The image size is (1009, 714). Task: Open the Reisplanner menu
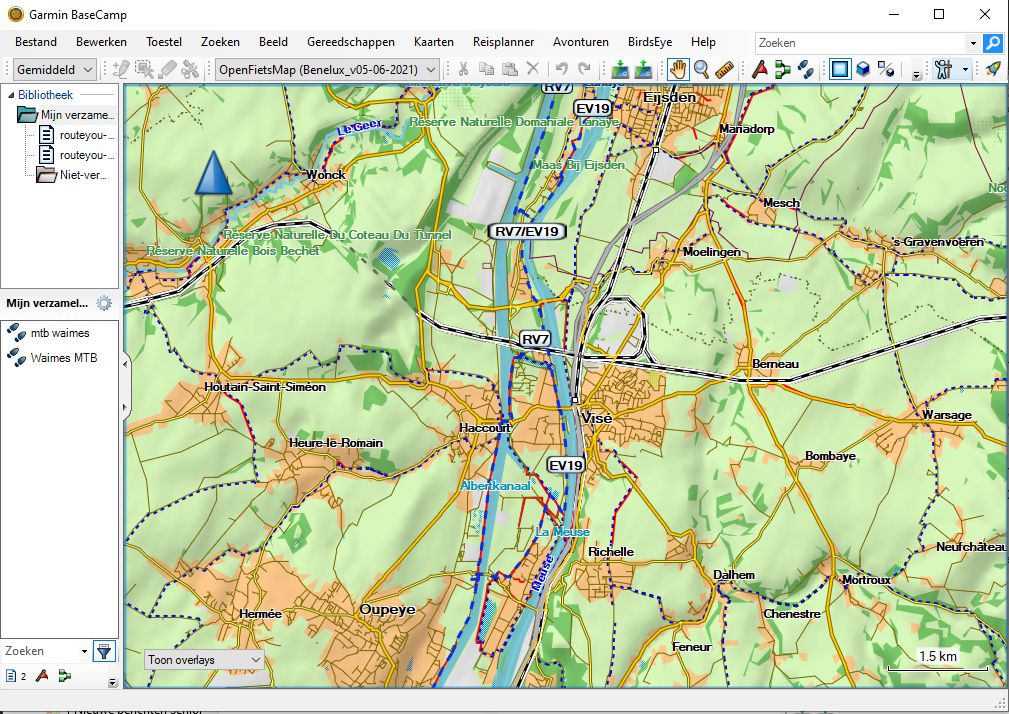pyautogui.click(x=503, y=42)
